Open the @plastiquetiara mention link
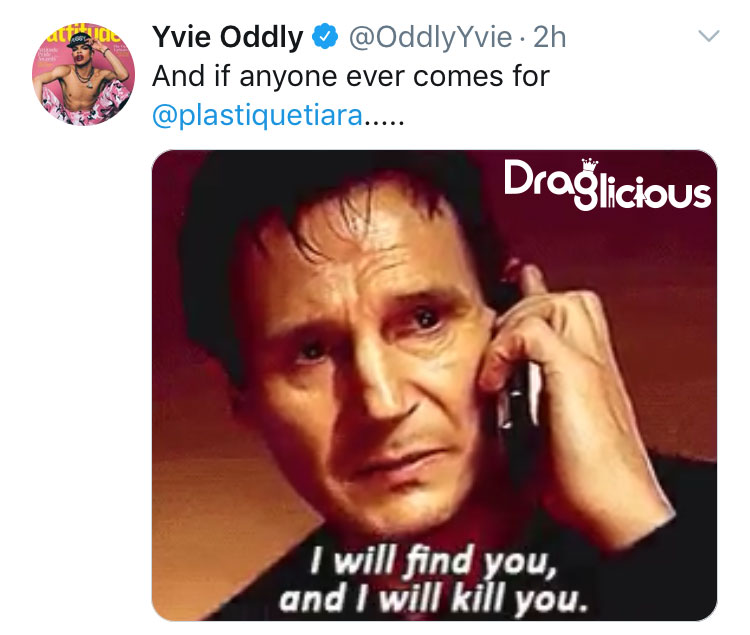The height and width of the screenshot is (635, 750). 257,116
